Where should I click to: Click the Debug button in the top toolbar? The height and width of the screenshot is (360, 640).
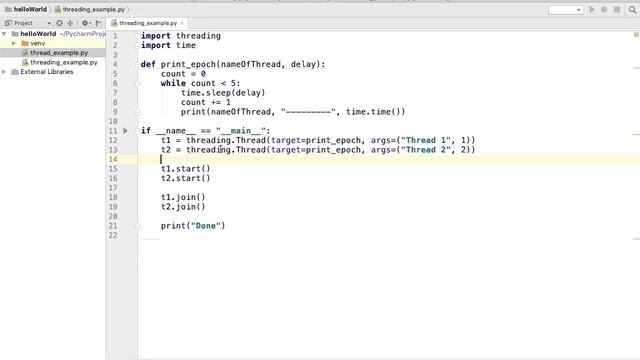coord(604,9)
